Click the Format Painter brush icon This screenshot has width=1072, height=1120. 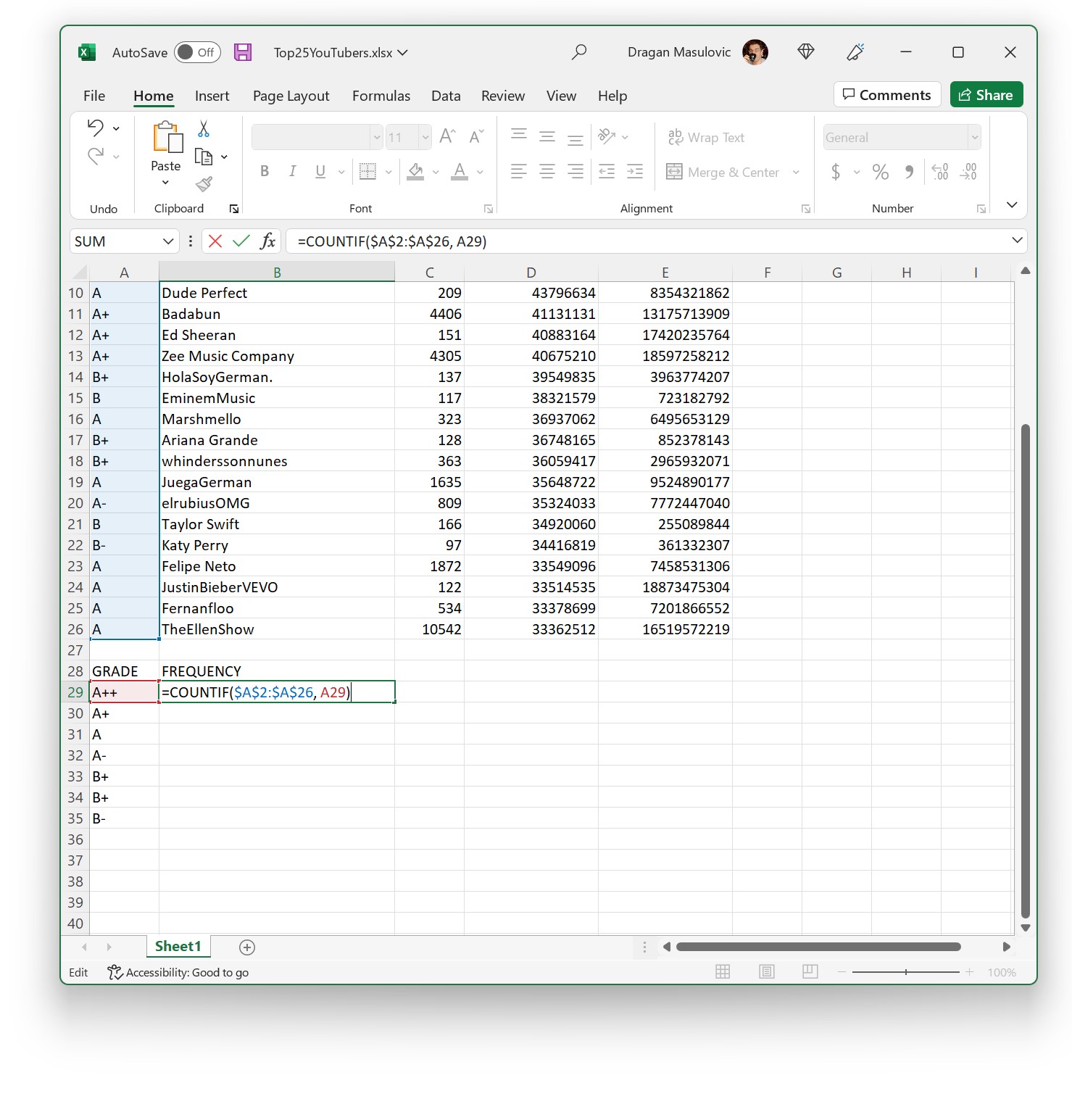[x=204, y=184]
